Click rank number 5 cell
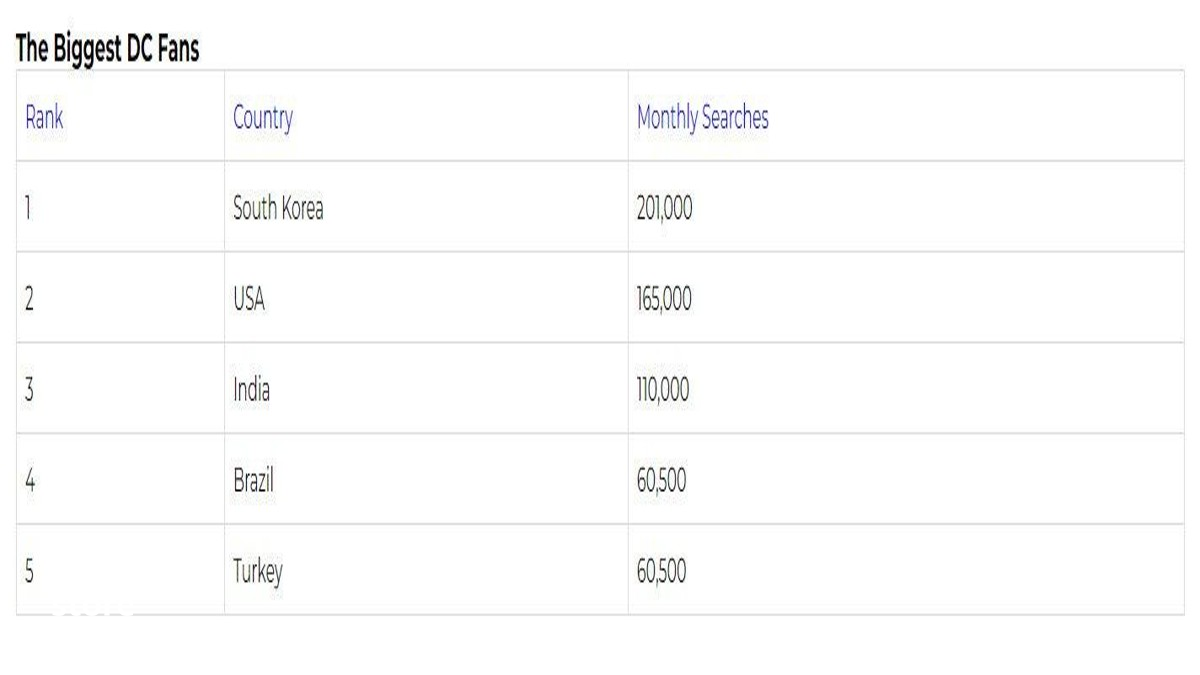Screen dimensions: 1200x675 pos(30,572)
